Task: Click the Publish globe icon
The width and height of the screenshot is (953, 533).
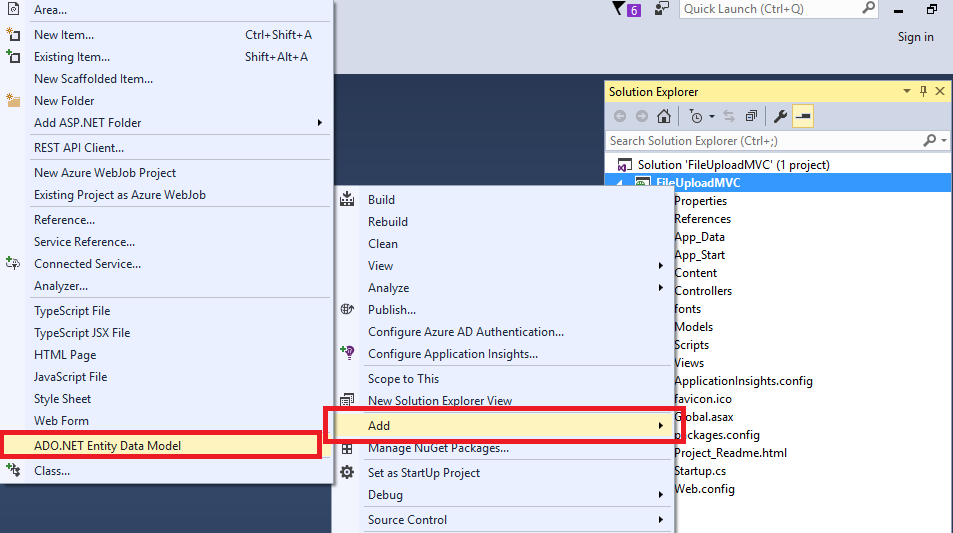Action: 347,309
